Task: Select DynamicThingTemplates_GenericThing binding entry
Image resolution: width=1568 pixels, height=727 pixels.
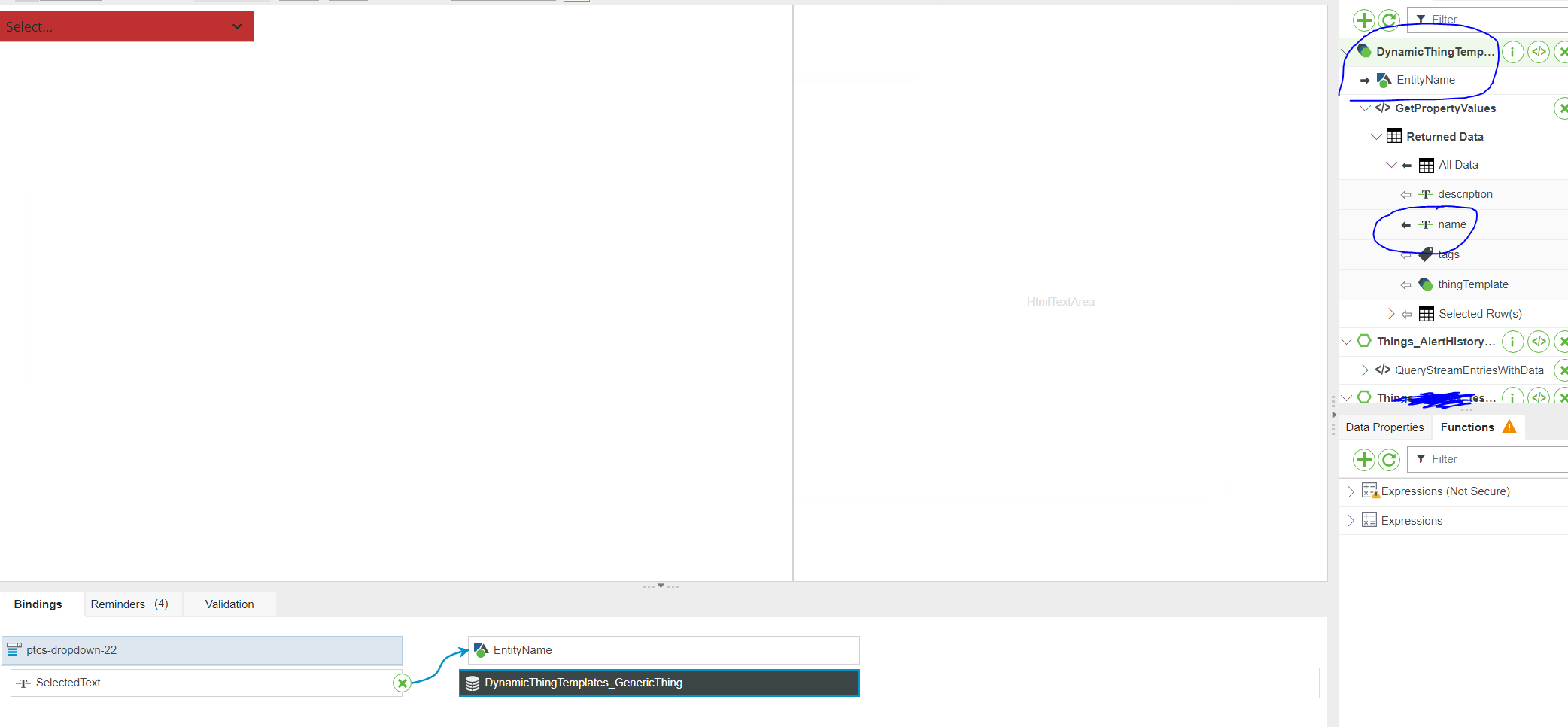Action: (x=659, y=683)
